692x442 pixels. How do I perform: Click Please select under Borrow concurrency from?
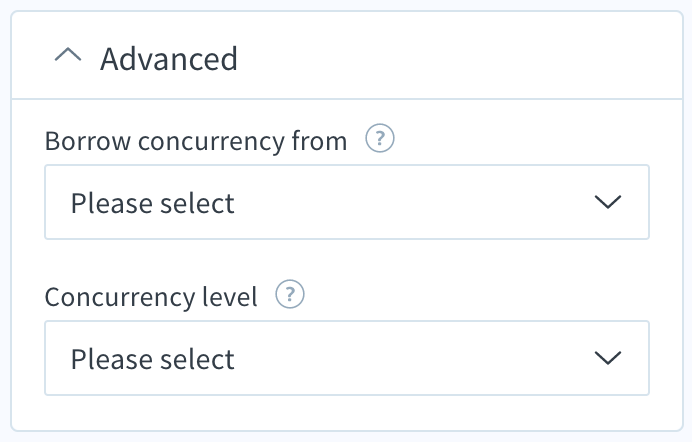click(x=153, y=203)
